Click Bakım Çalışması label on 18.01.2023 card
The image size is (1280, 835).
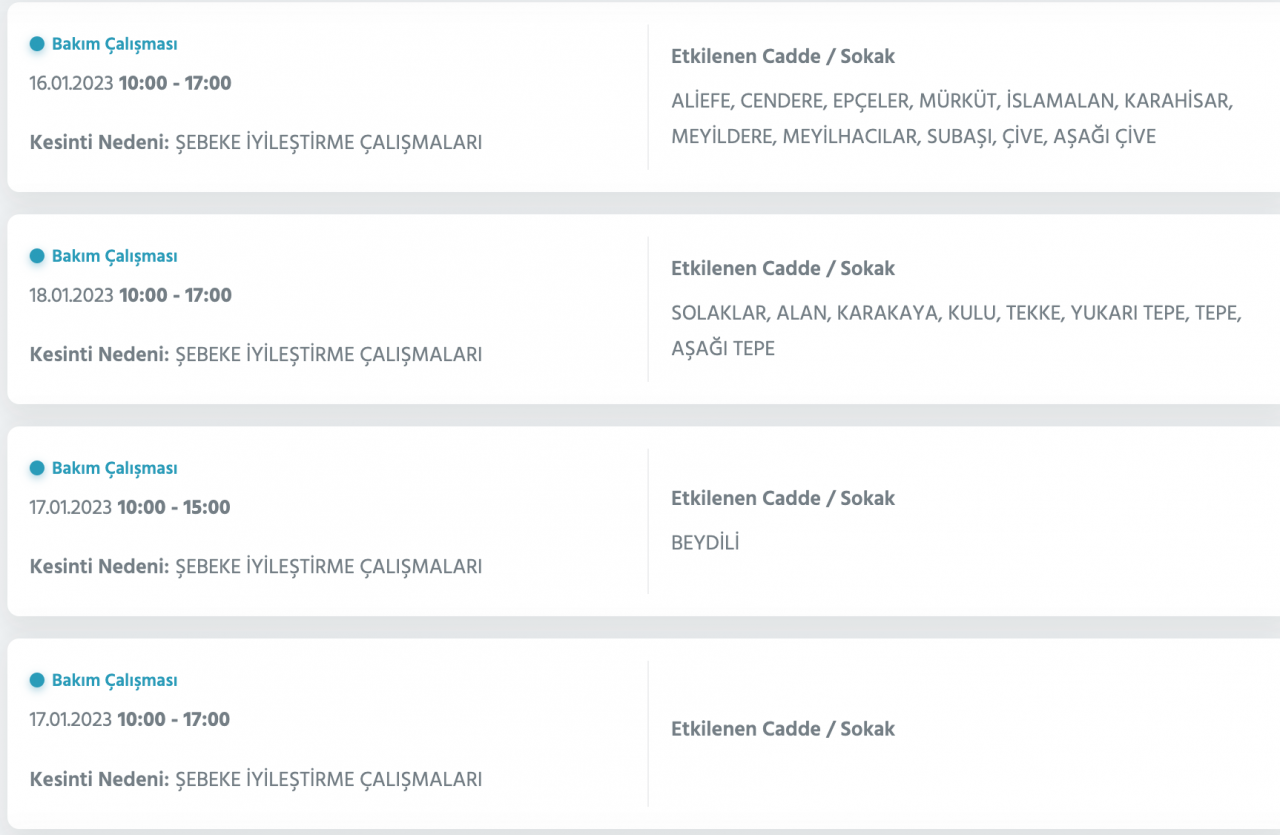pos(114,256)
